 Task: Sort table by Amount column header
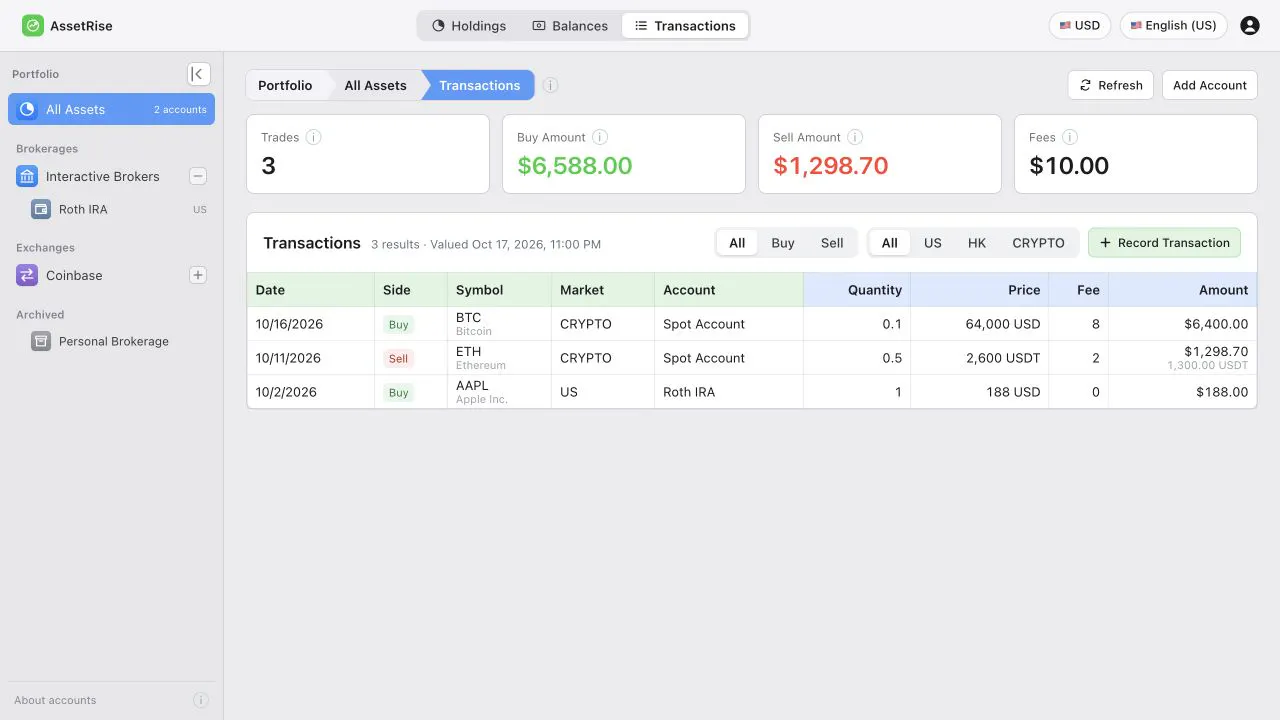[x=1182, y=290]
